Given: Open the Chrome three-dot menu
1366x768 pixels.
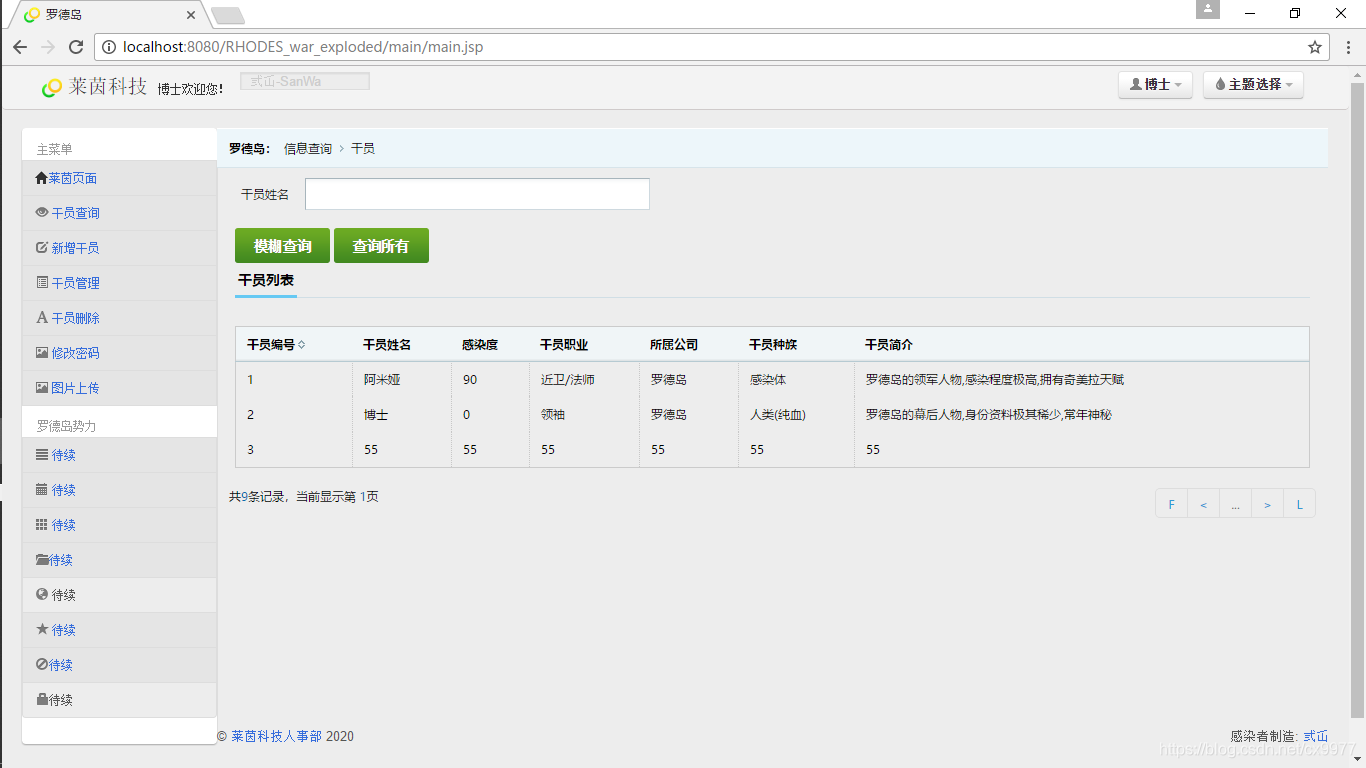Looking at the screenshot, I should 1348,47.
